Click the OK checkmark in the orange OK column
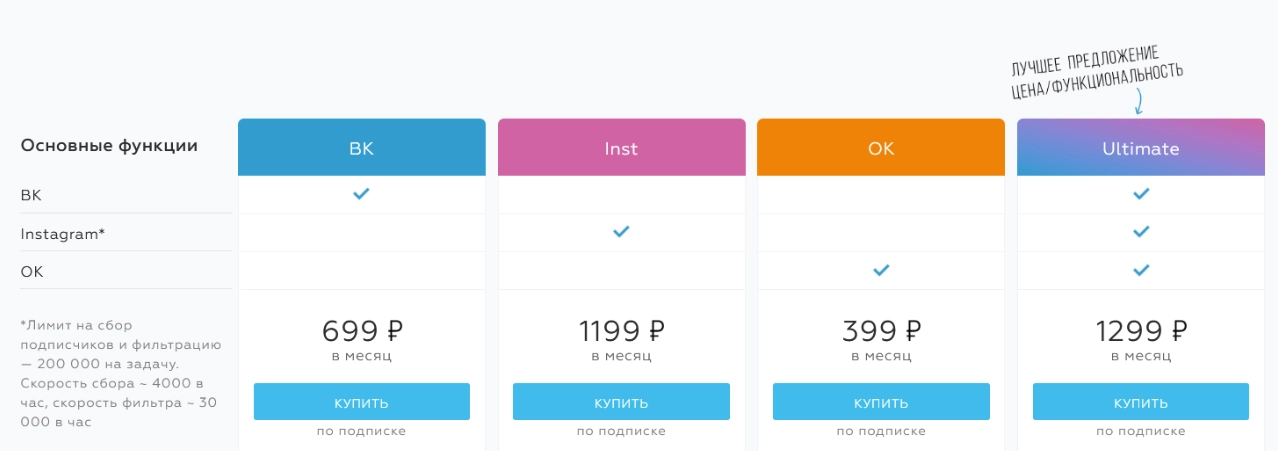Viewport: 1278px width, 451px height. coord(881,270)
